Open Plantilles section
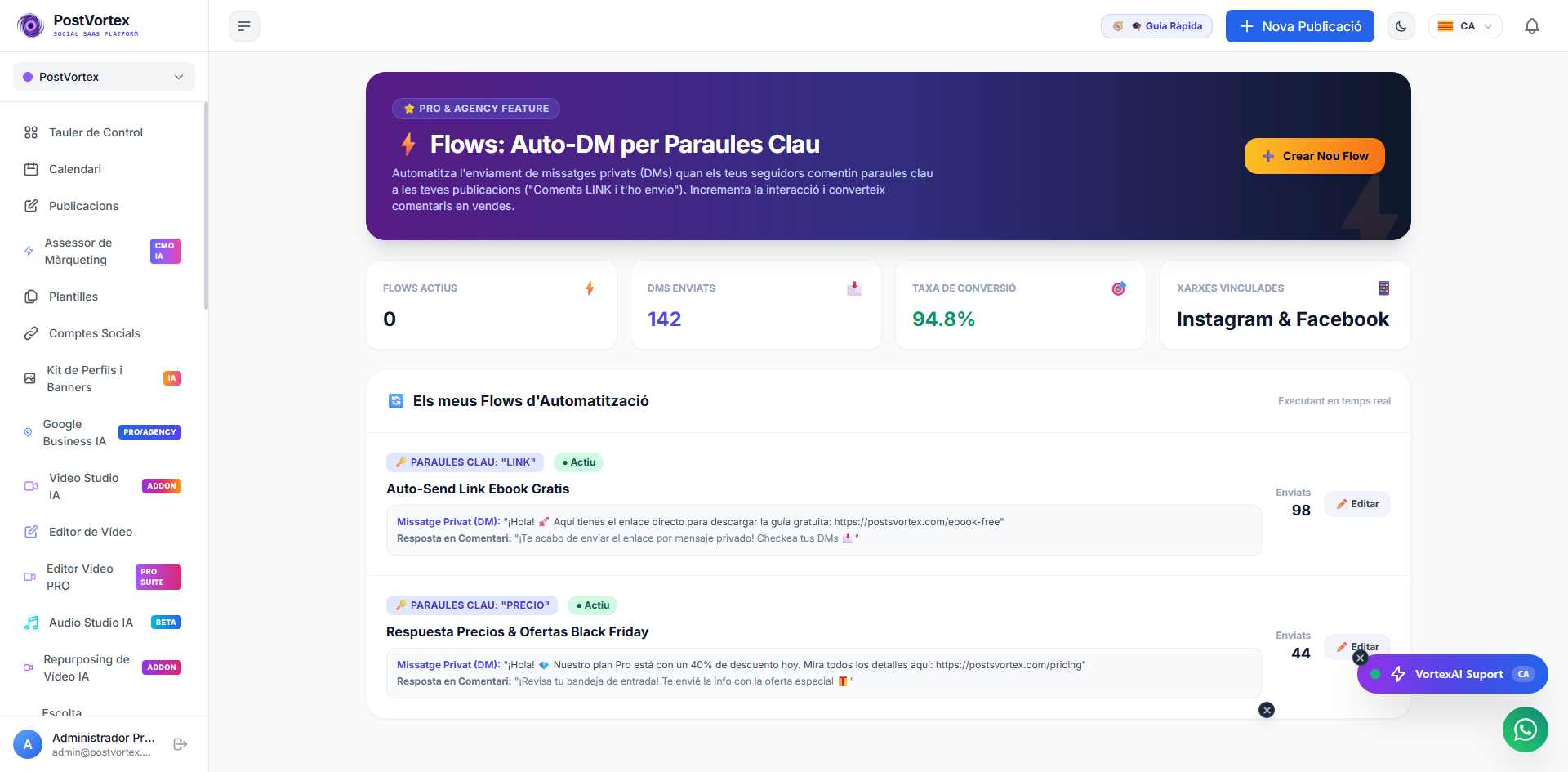The image size is (1568, 772). tap(104, 297)
